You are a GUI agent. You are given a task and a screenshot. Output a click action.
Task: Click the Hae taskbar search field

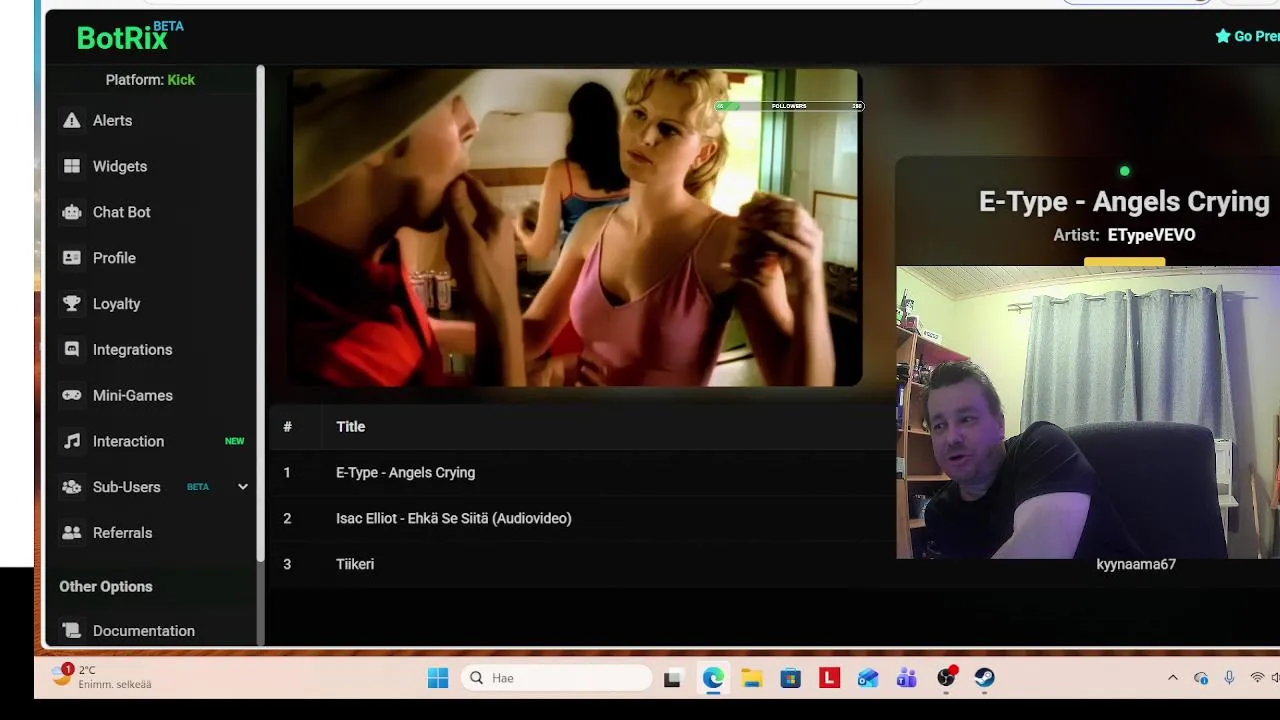[x=557, y=678]
